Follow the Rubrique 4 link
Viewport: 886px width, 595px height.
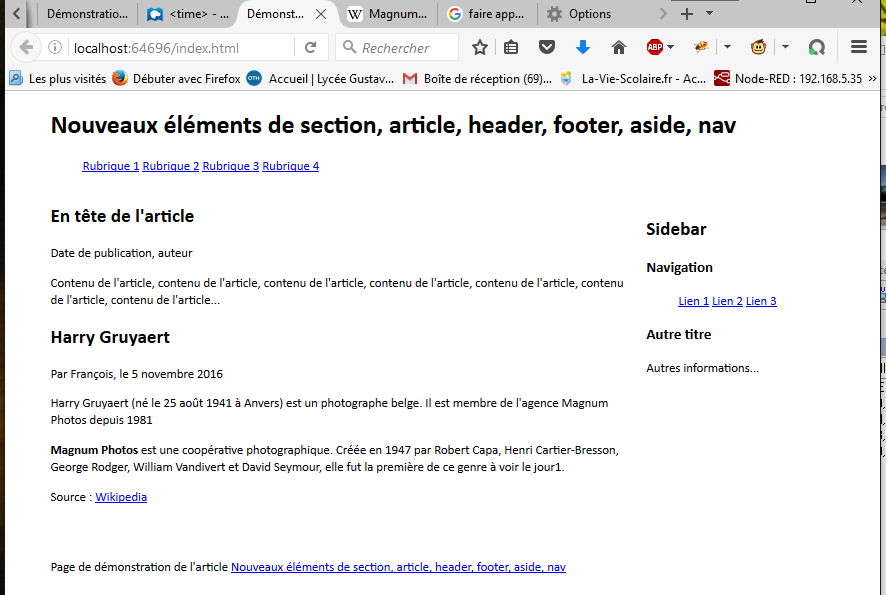click(290, 166)
